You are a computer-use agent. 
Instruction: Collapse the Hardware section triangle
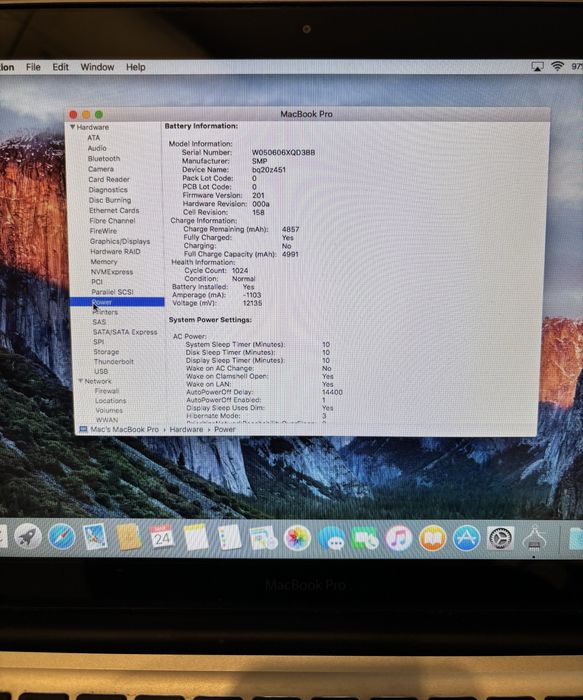click(72, 127)
